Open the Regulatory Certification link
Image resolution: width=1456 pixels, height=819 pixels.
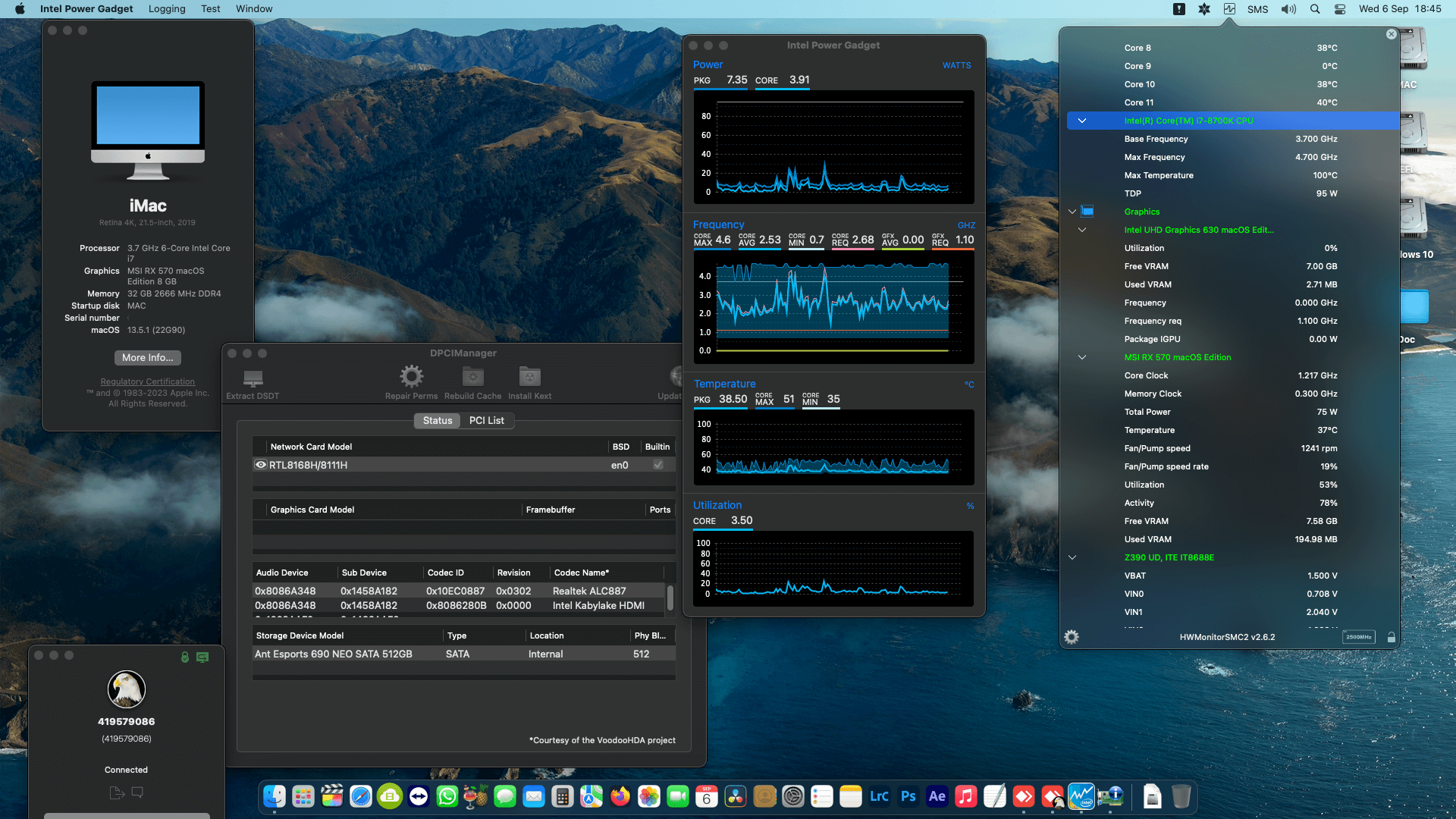(147, 381)
